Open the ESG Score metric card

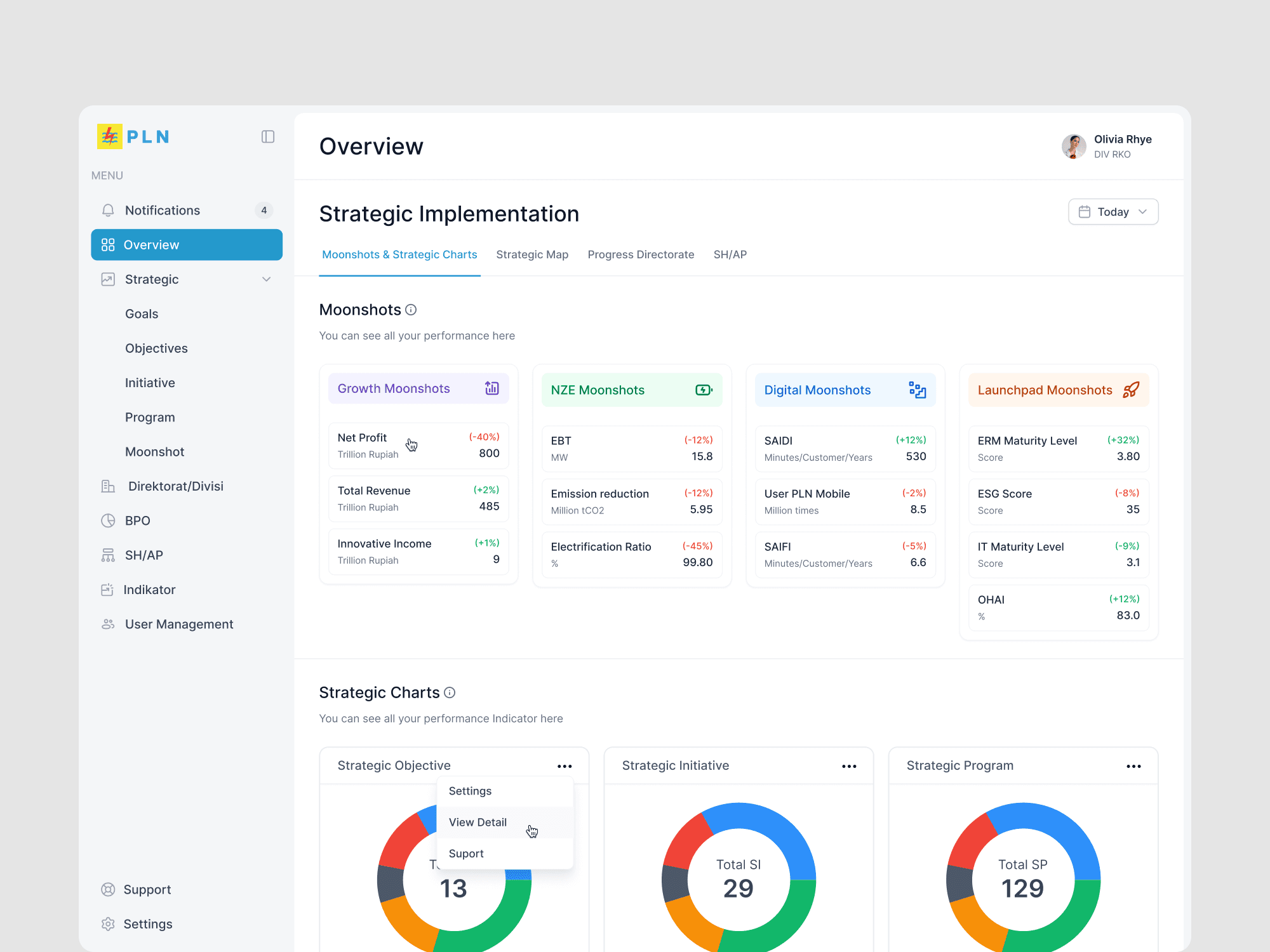1059,501
